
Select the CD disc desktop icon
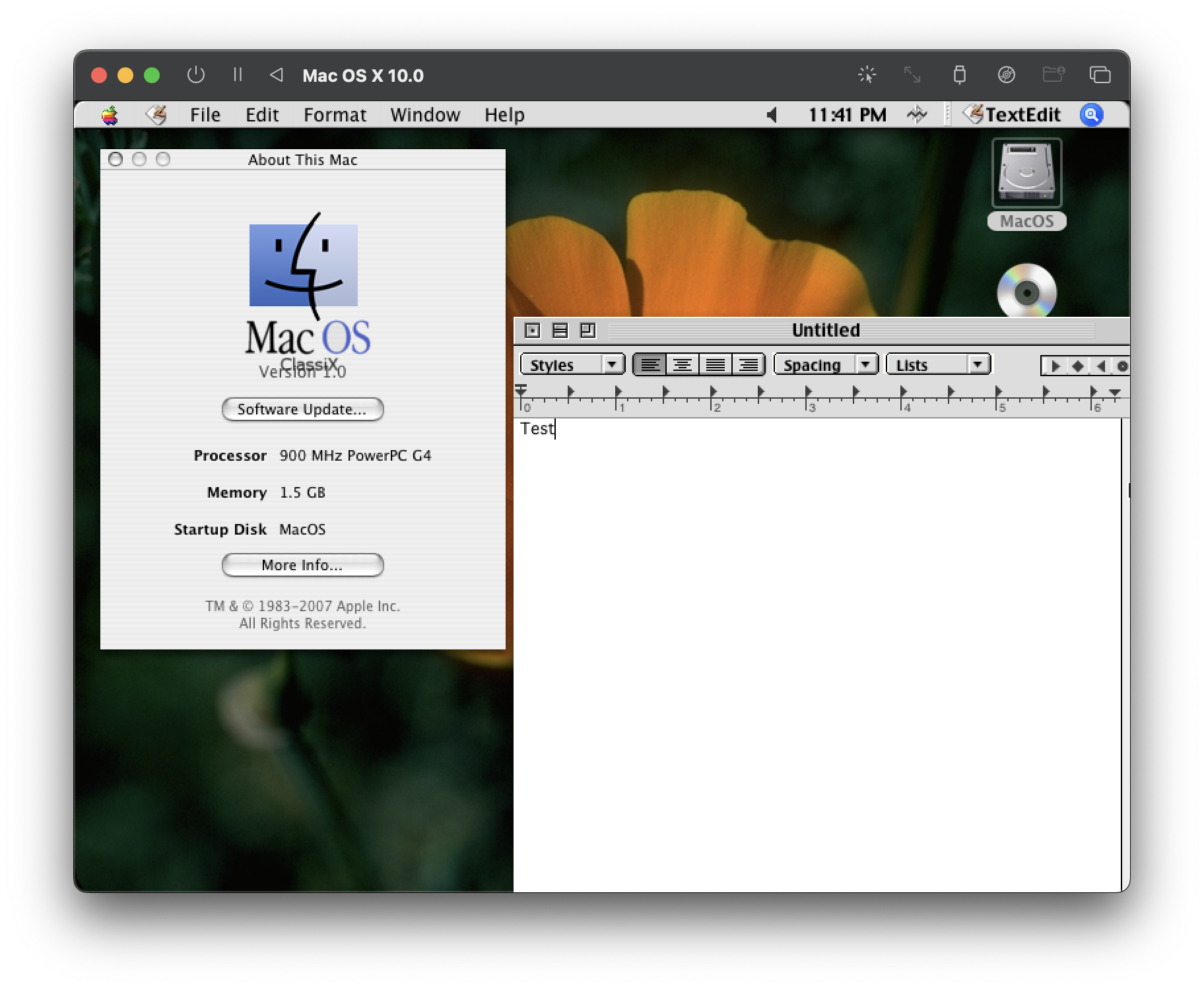pos(1026,291)
